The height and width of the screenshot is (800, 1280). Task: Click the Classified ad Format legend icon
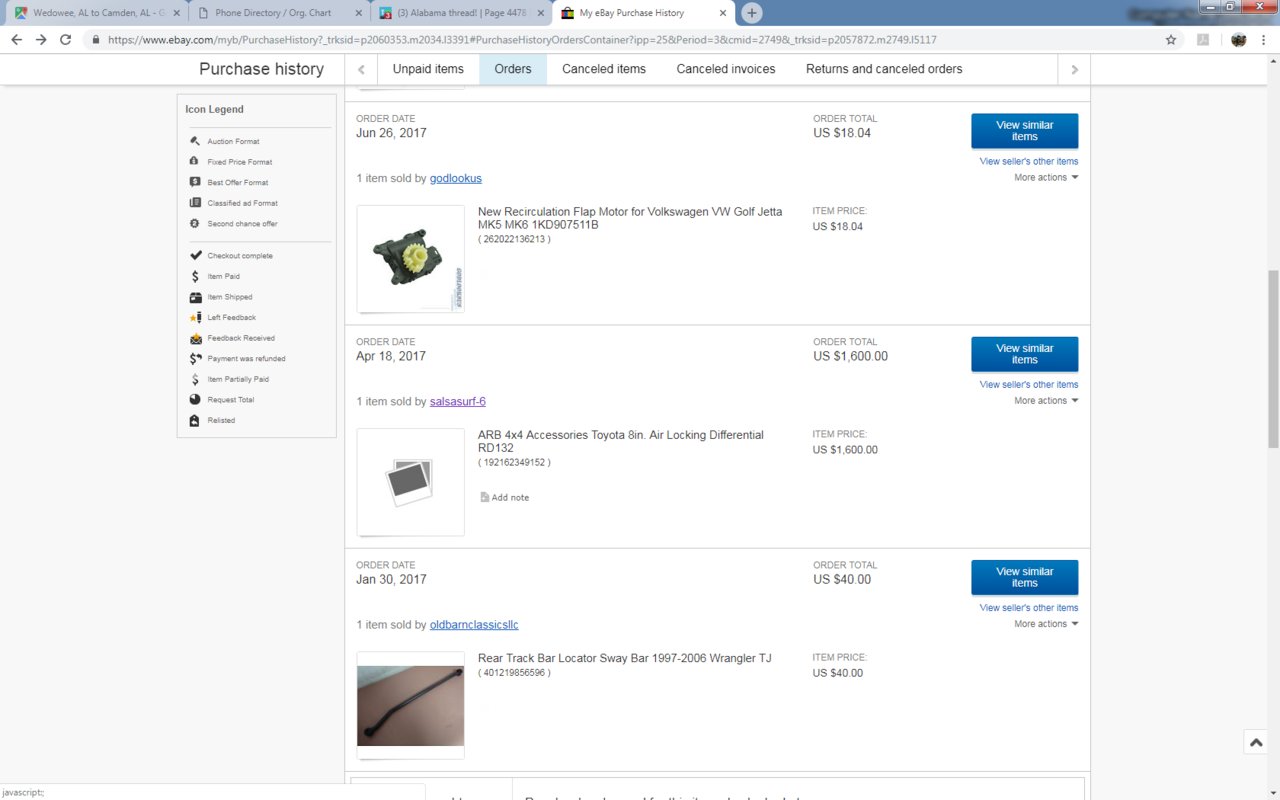pyautogui.click(x=195, y=203)
